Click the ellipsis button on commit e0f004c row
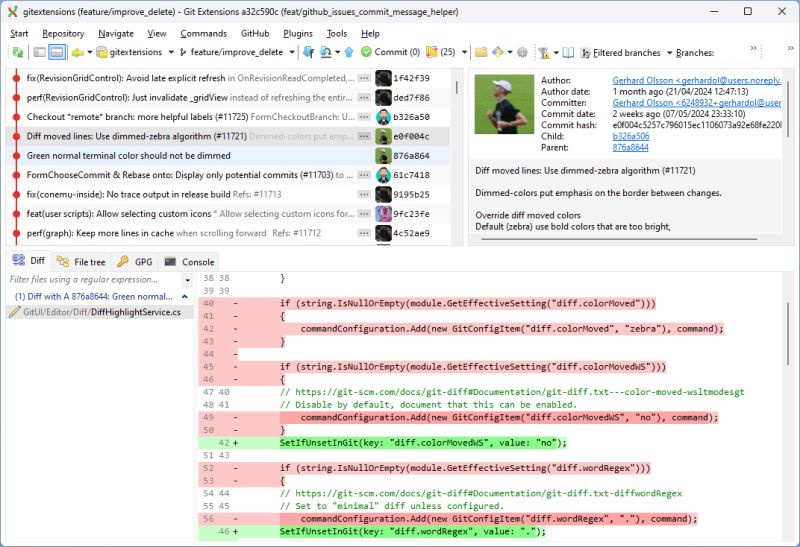800x547 pixels. [364, 136]
